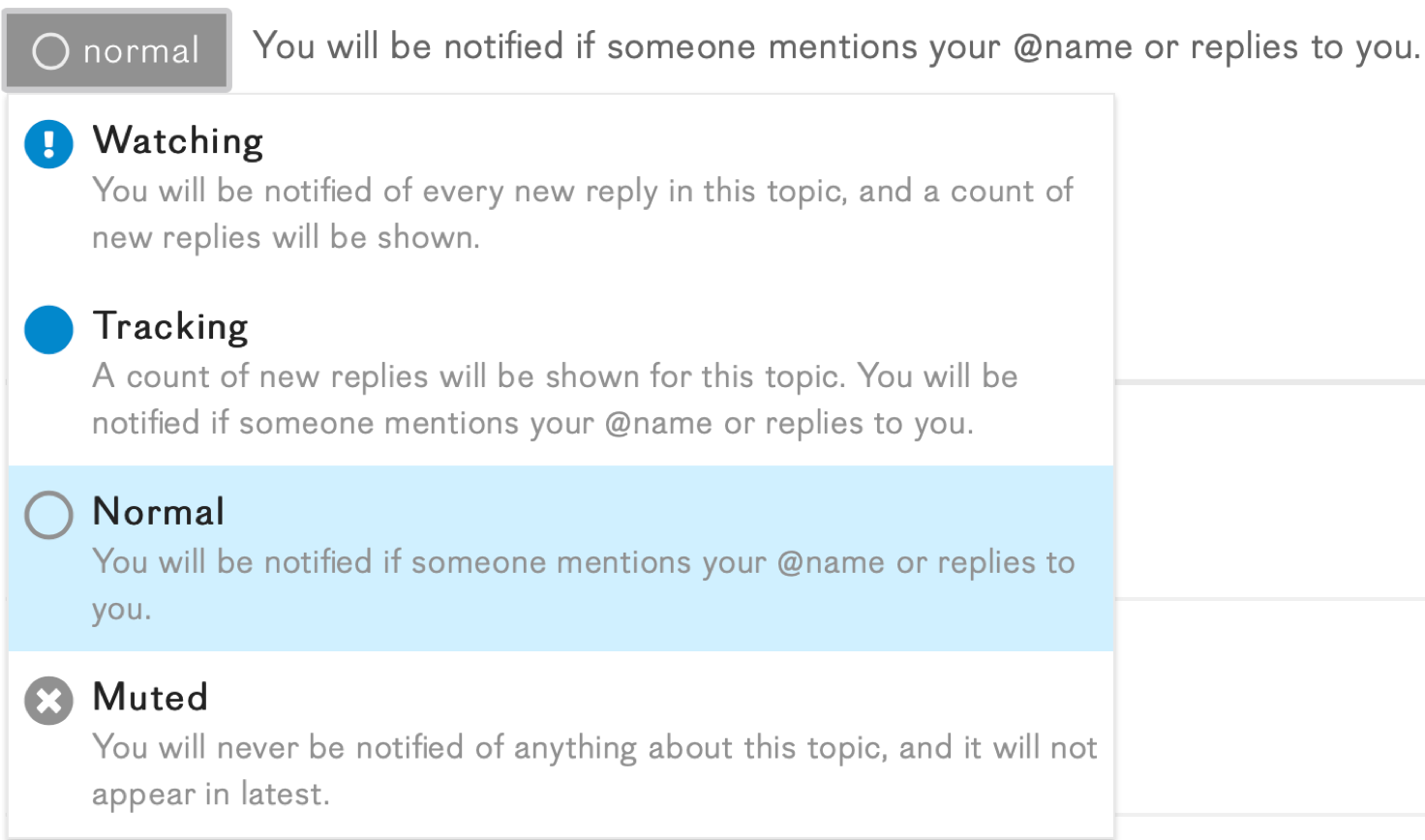Select the Watching option title

[178, 141]
